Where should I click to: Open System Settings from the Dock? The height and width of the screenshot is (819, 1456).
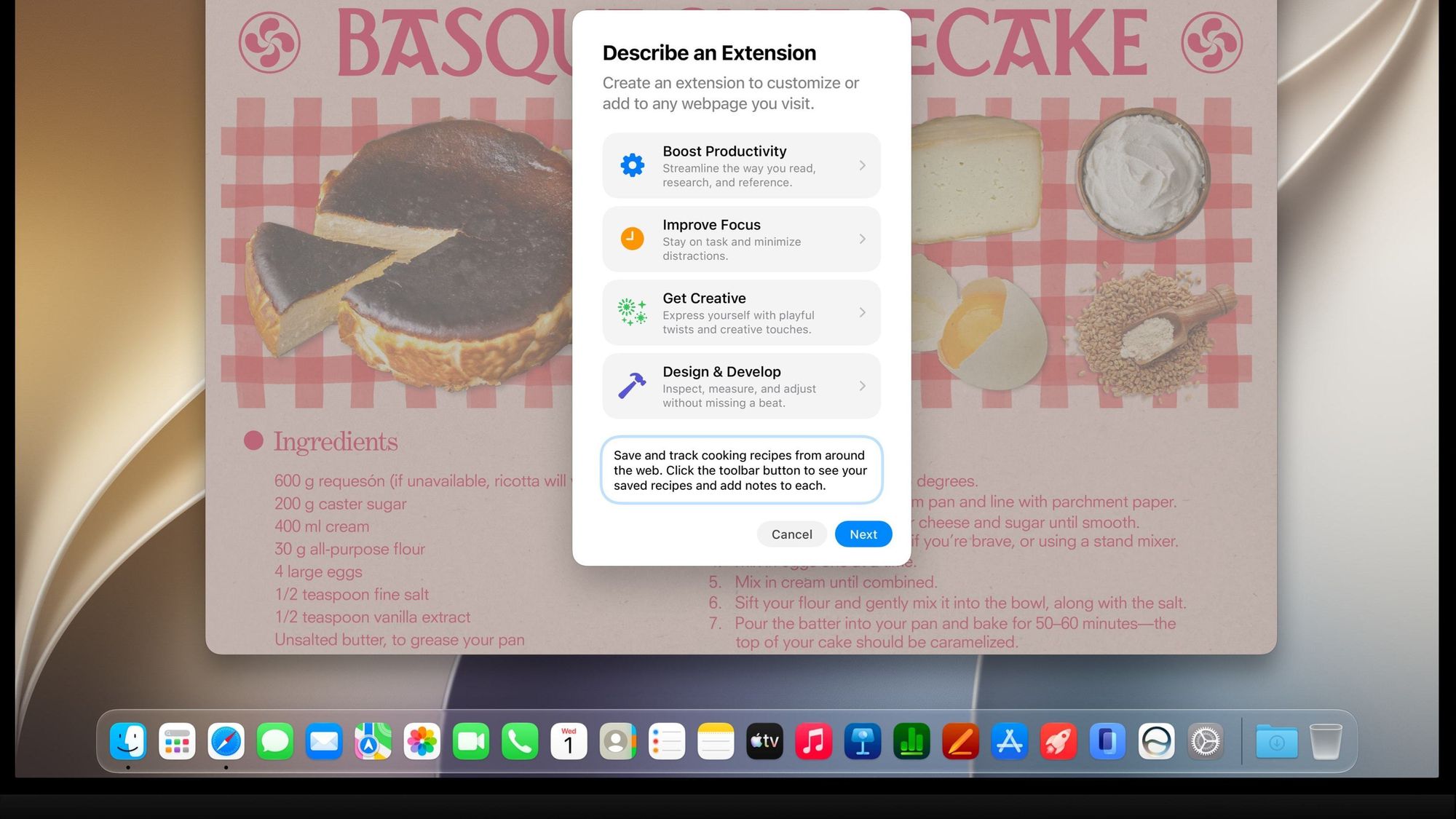pos(1205,742)
